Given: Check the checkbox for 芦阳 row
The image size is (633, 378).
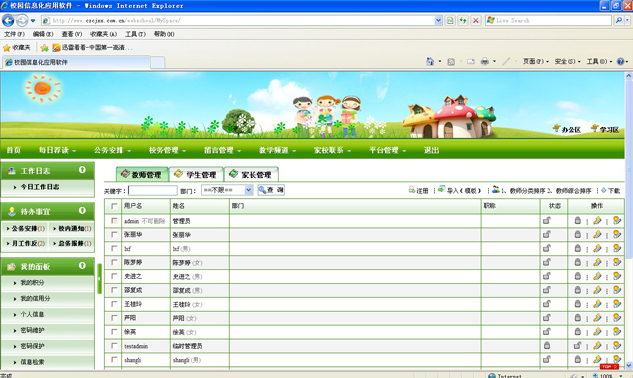Looking at the screenshot, I should pyautogui.click(x=114, y=318).
